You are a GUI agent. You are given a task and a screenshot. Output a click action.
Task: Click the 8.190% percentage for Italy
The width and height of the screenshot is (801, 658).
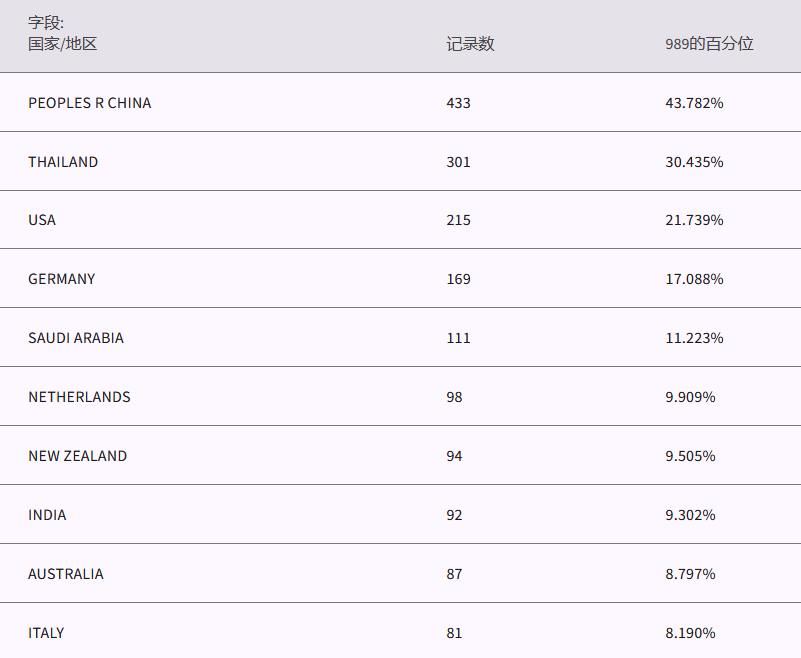[690, 633]
